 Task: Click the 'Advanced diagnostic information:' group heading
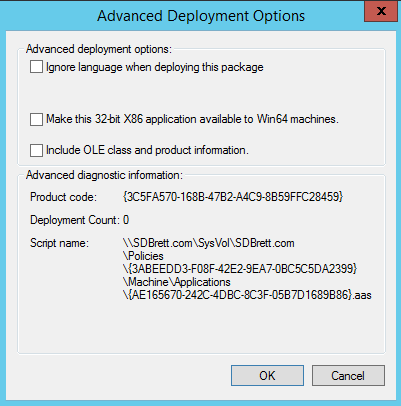[x=104, y=175]
